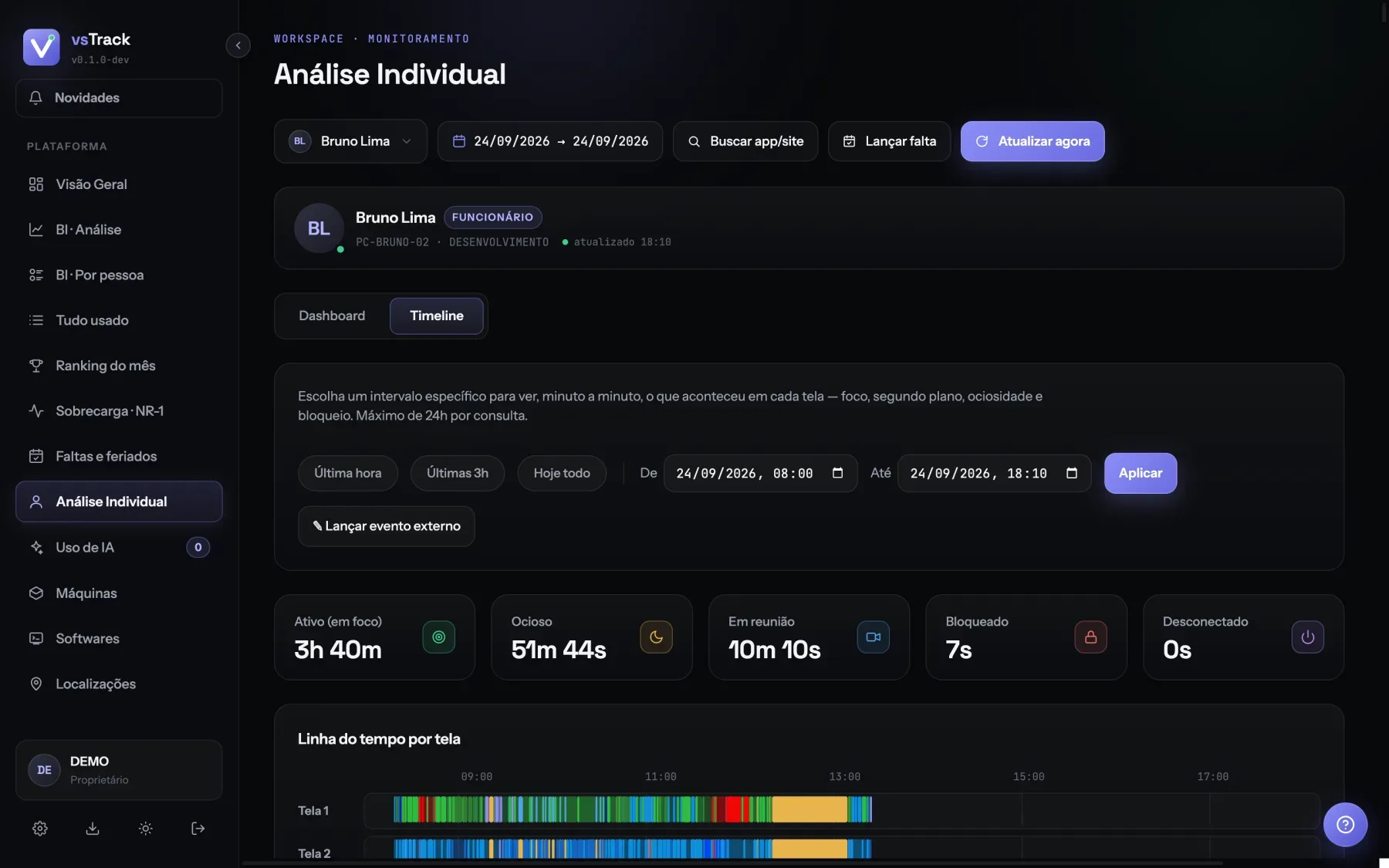This screenshot has width=1389, height=868.
Task: Select the Últimas 3h preset
Action: (458, 473)
